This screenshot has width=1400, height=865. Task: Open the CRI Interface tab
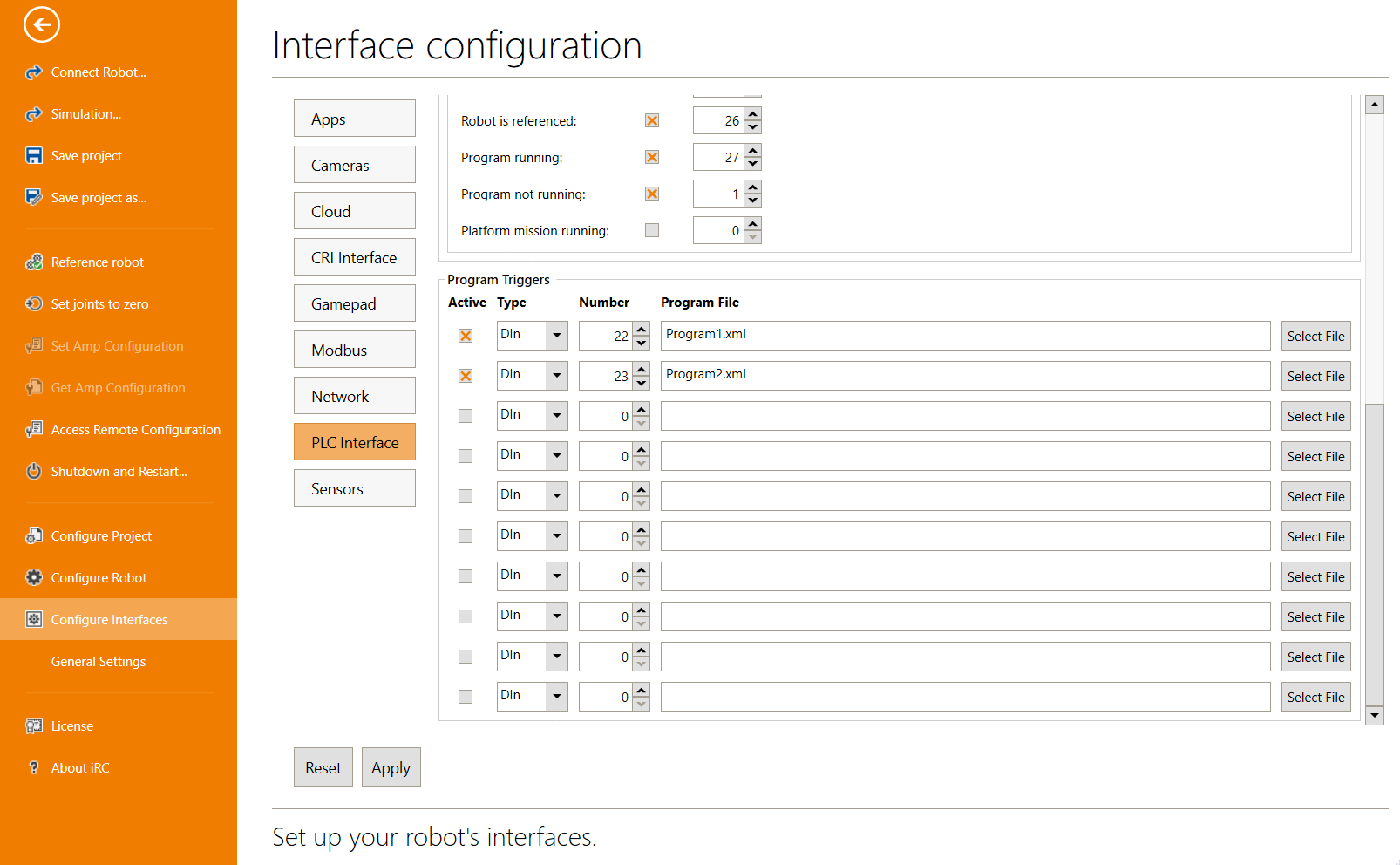pos(354,257)
